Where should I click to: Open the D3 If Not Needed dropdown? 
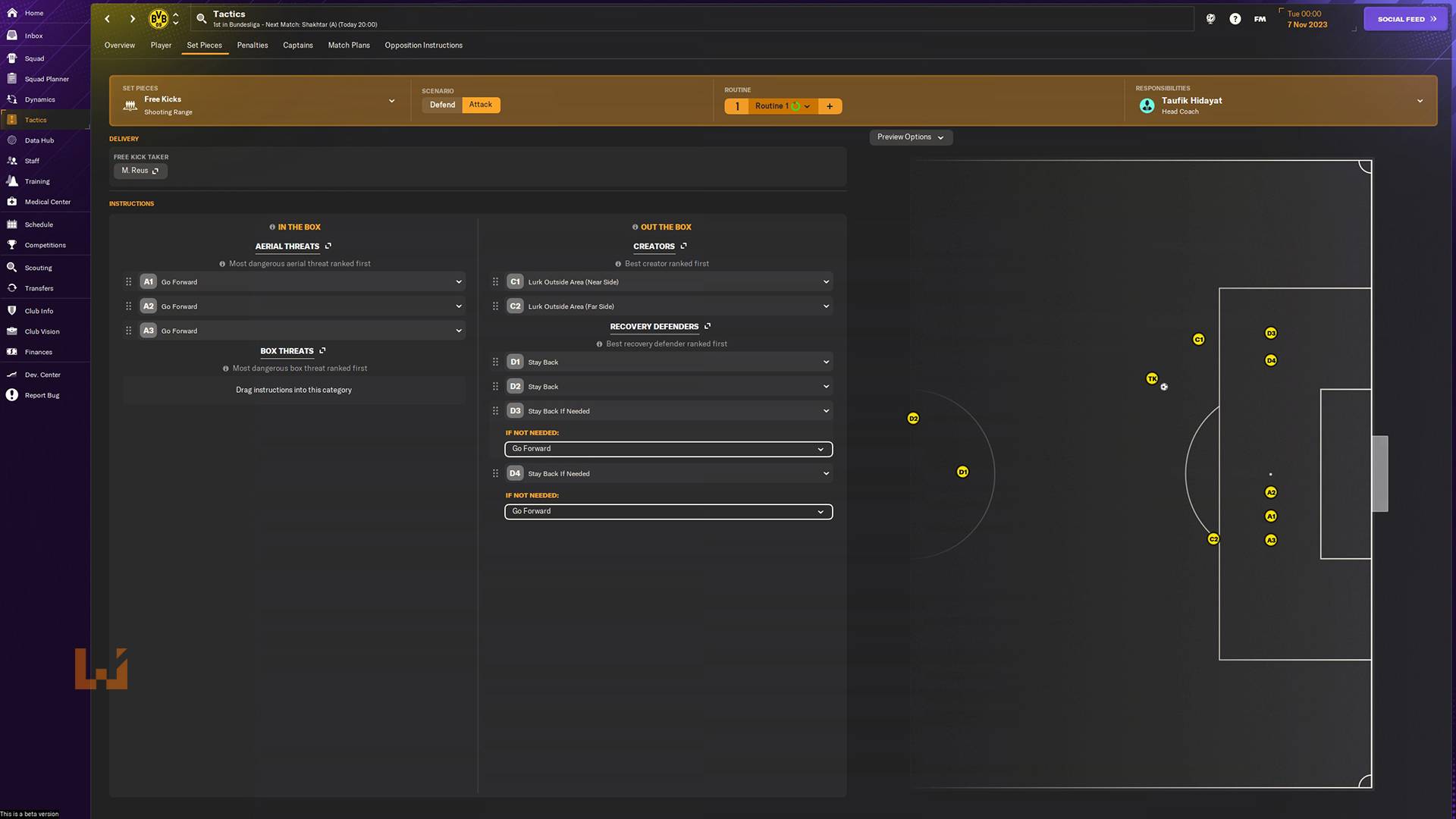668,449
